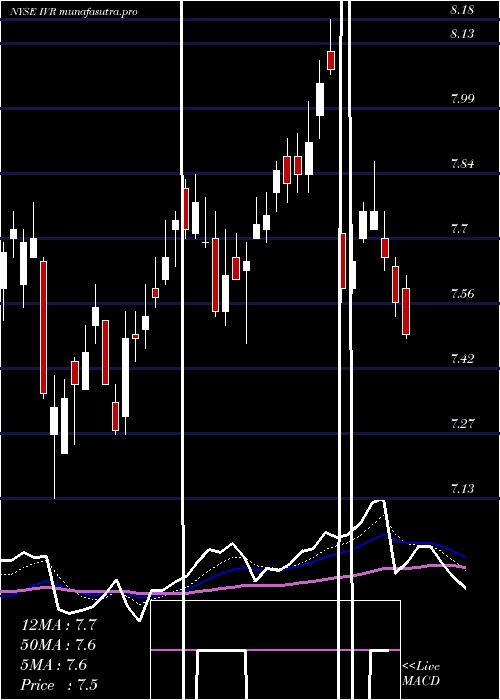
Task: Click the NYSE IVR munafasutra.pro header text
Action: click(74, 12)
